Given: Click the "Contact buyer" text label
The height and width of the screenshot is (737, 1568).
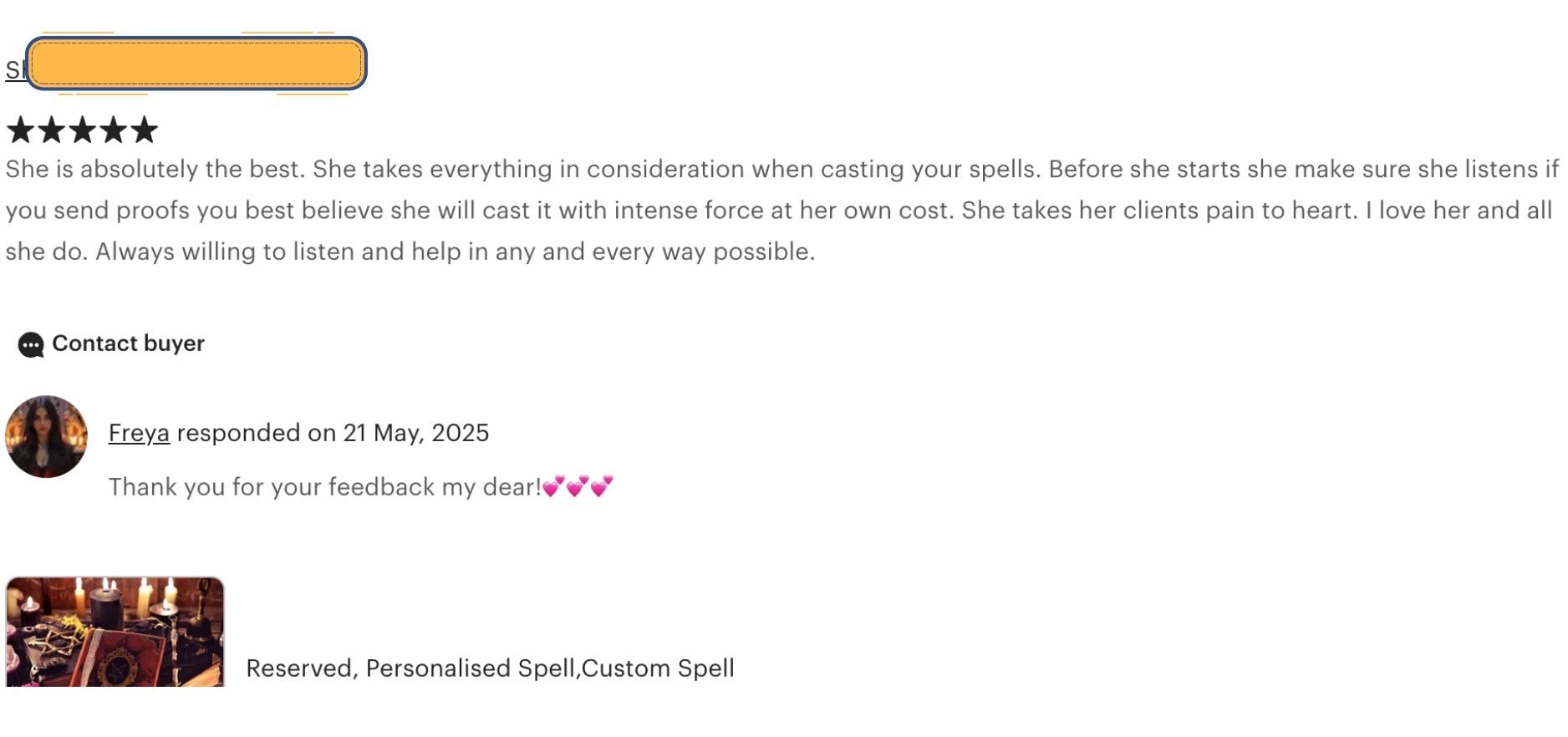Looking at the screenshot, I should click(x=128, y=343).
